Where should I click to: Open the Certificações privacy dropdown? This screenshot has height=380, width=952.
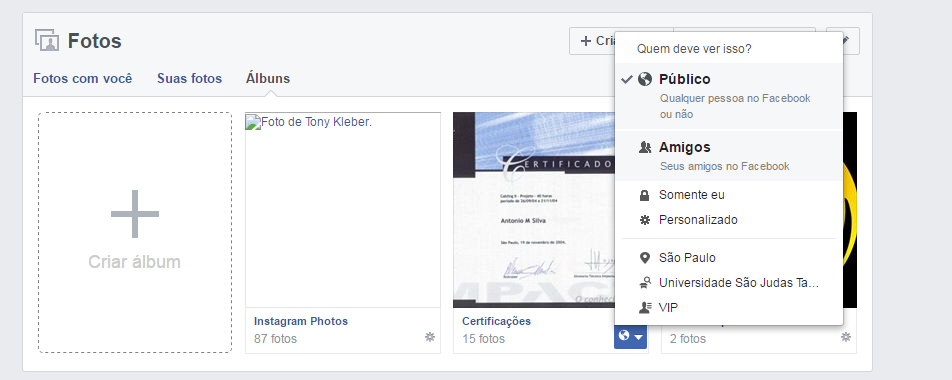631,336
